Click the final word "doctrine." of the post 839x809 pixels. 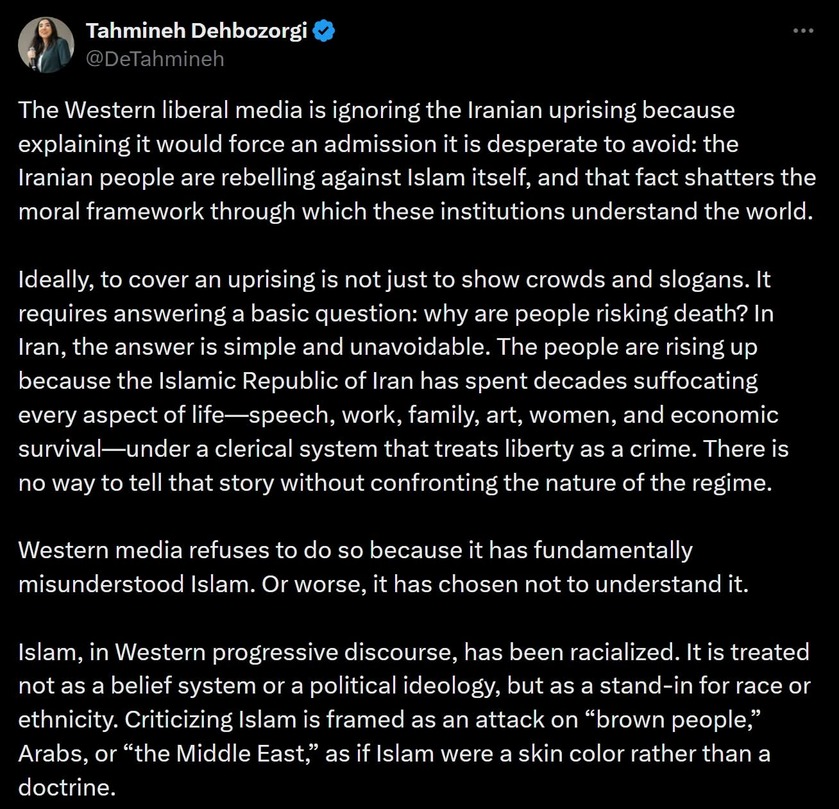[x=62, y=786]
